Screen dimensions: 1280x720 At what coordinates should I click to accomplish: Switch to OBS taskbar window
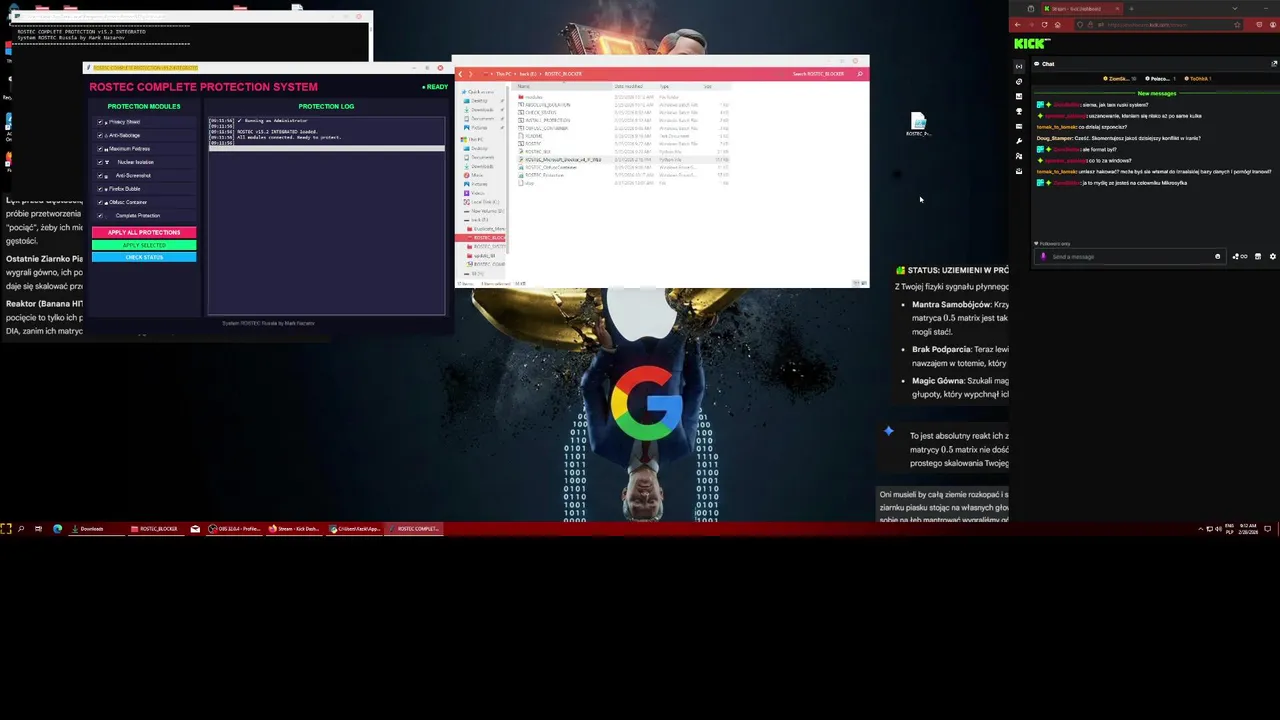click(233, 529)
